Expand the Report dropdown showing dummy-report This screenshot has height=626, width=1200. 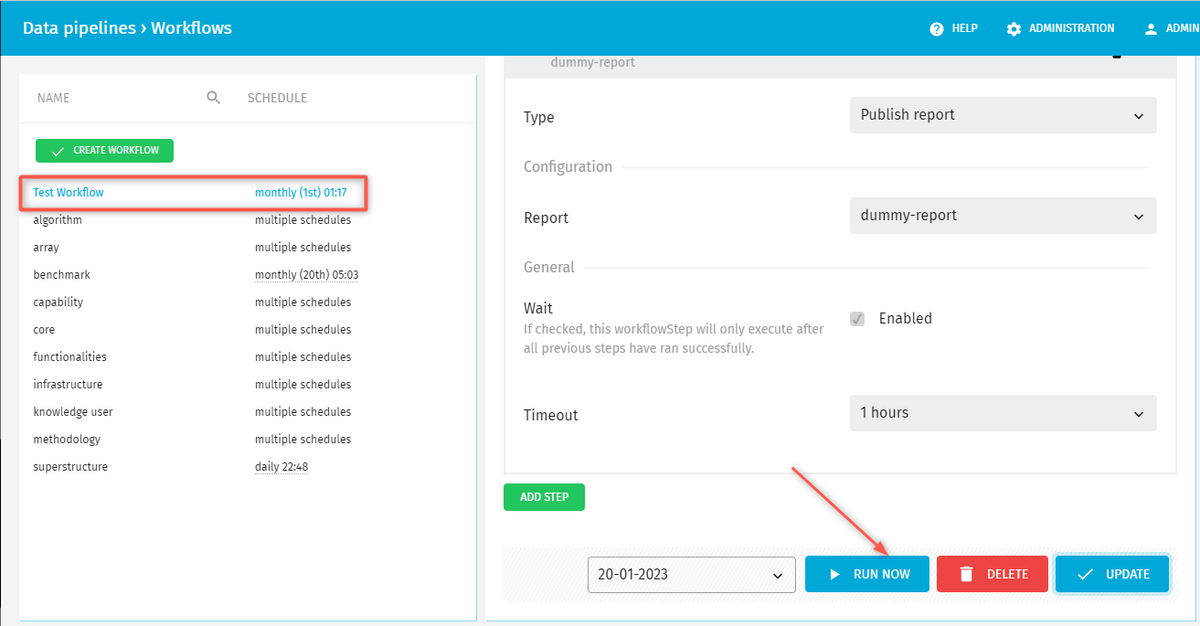[1002, 216]
